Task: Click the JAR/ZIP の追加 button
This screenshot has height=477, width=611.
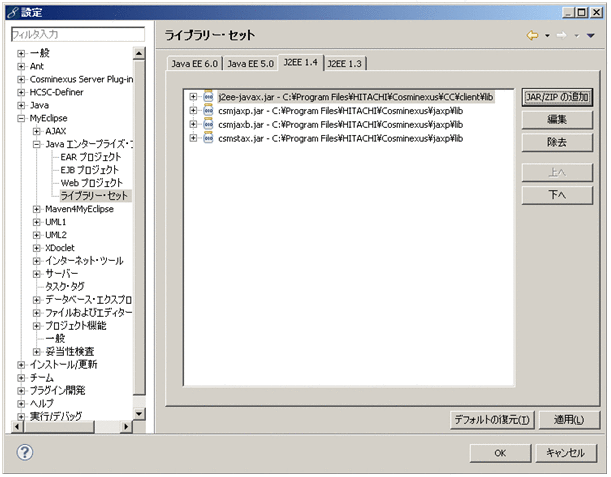Action: tap(557, 97)
